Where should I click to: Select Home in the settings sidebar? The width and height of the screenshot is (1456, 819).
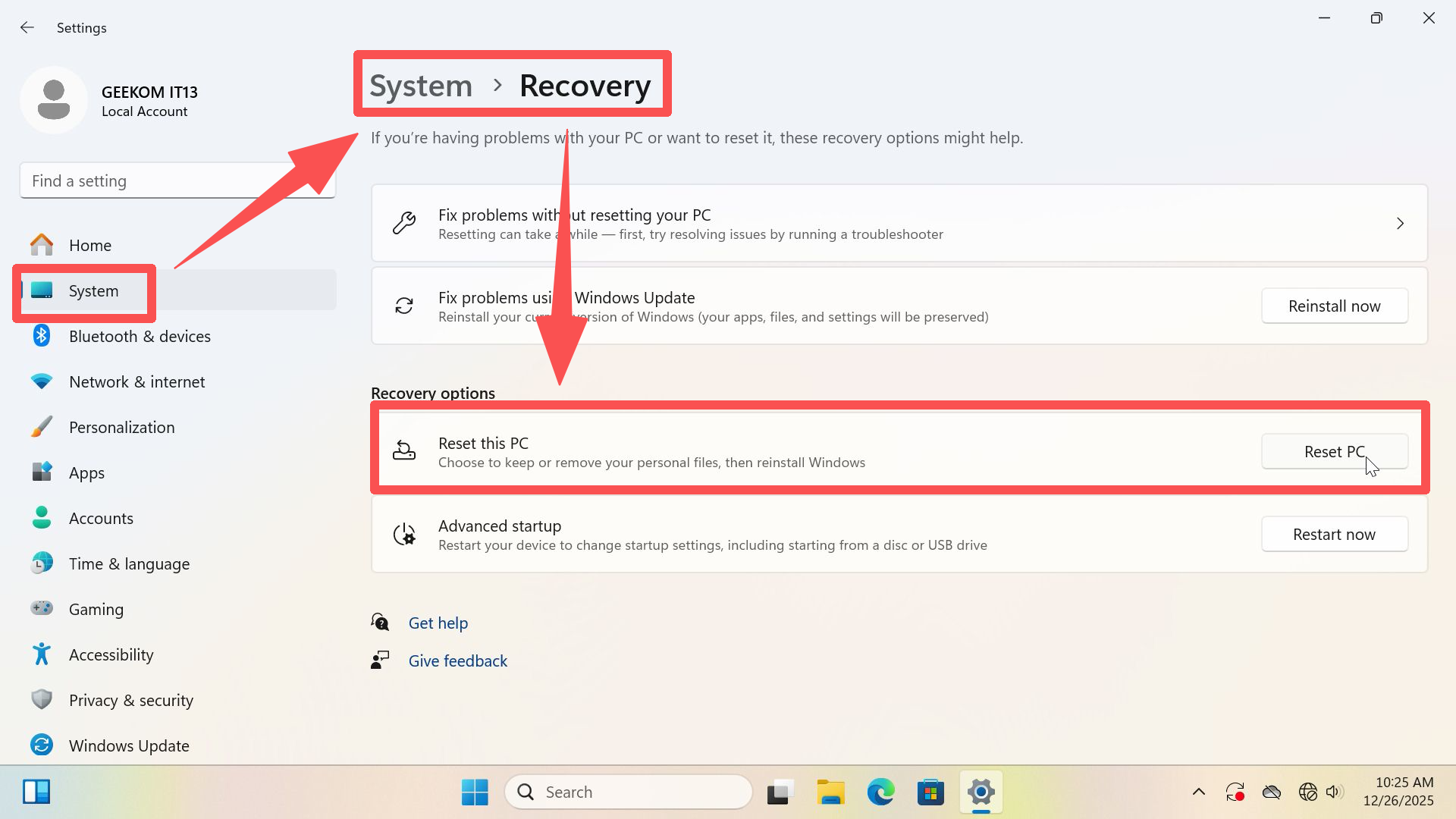(89, 245)
